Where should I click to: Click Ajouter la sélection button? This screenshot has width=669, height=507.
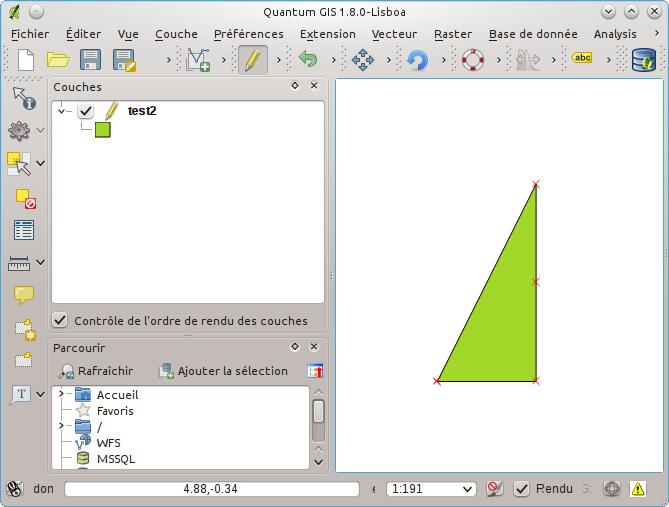[x=223, y=371]
